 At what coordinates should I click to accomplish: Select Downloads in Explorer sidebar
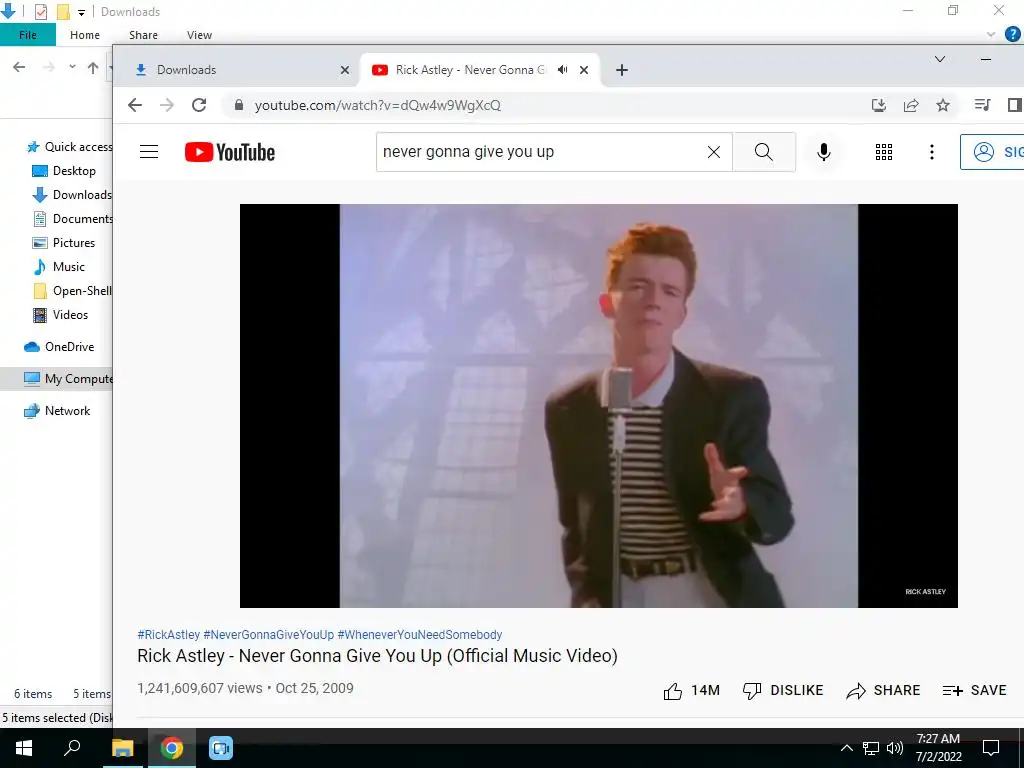point(72,195)
